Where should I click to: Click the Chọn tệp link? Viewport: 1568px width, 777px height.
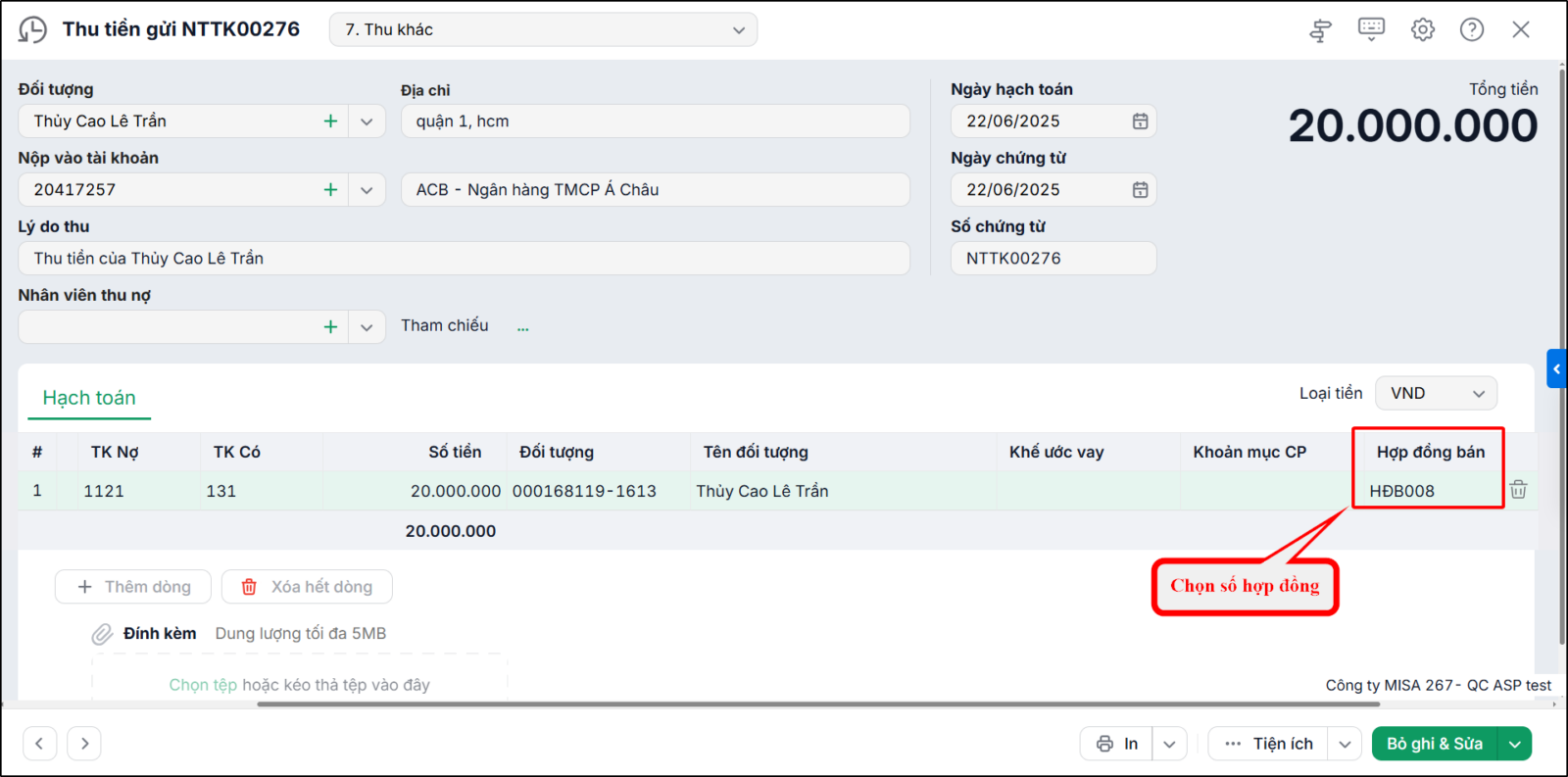tap(203, 685)
